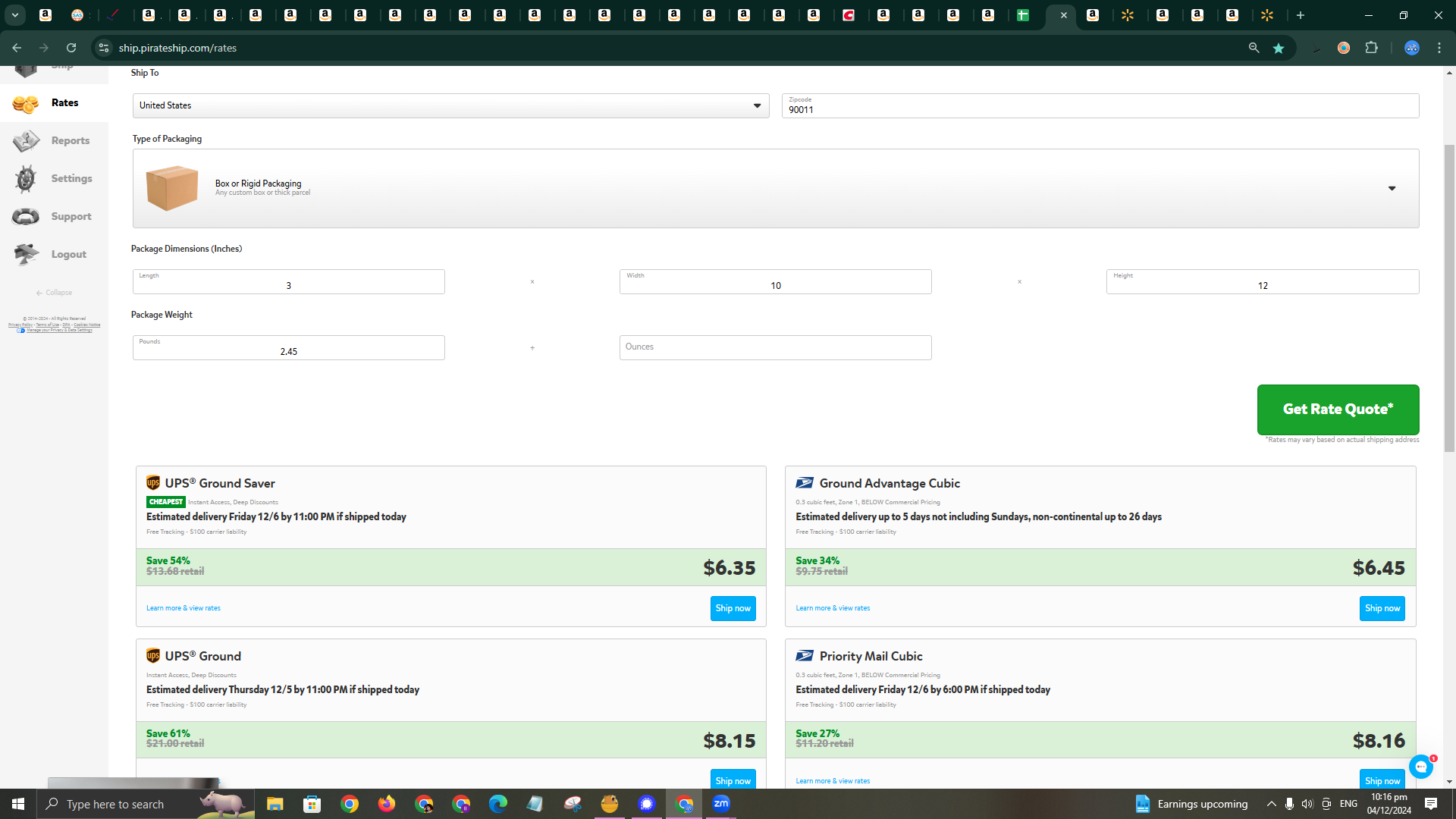Open Settings in the sidebar
Screen dimensions: 1456x819
tap(54, 179)
